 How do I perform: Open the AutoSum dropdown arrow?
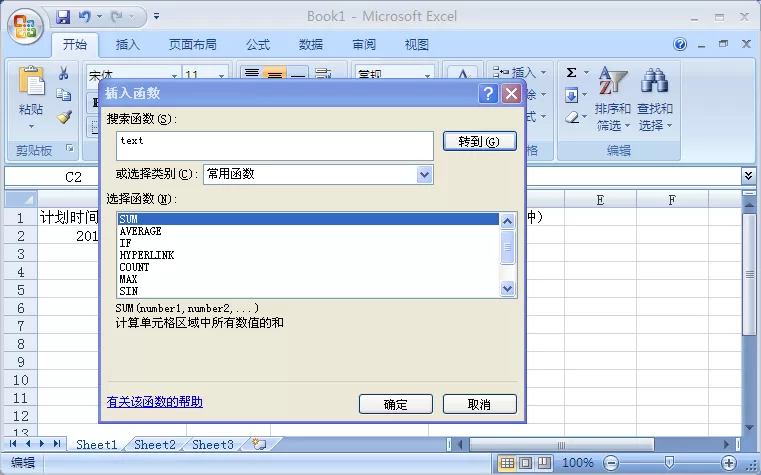[x=586, y=73]
